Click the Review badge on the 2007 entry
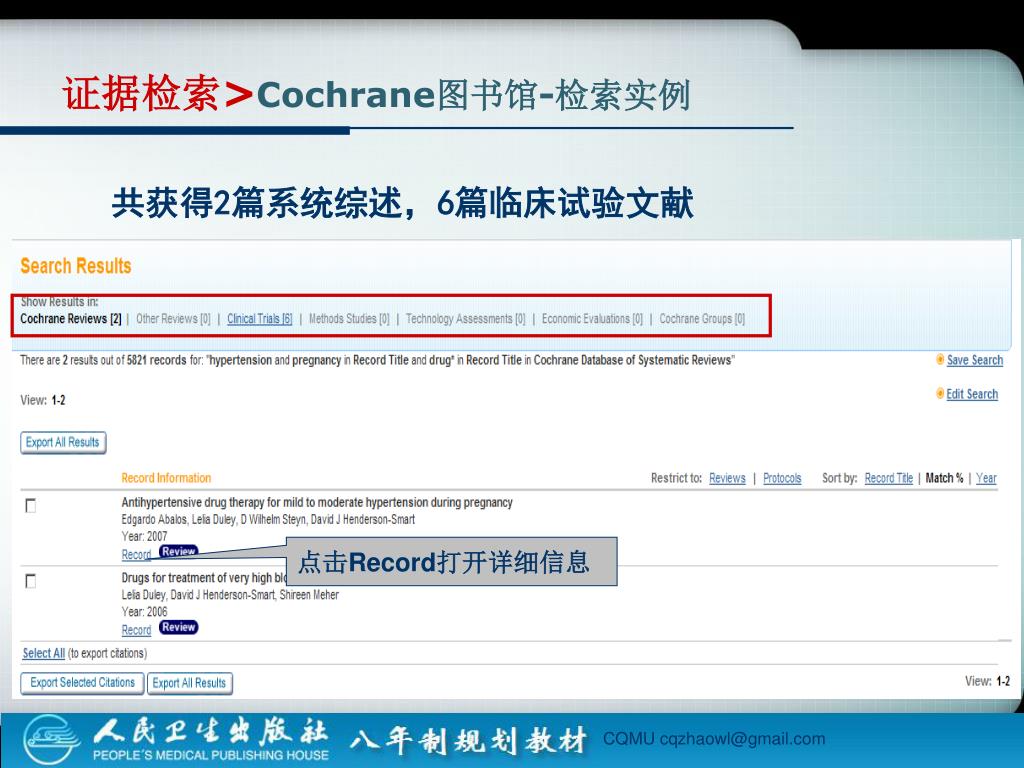Viewport: 1024px width, 768px height. click(178, 551)
